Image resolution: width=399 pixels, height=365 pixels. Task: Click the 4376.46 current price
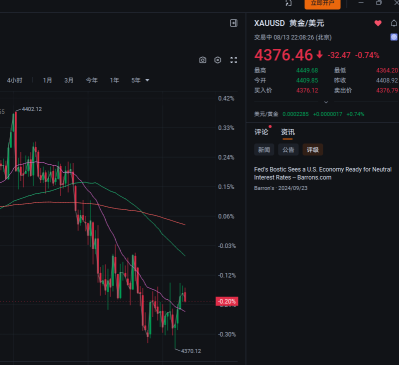pos(284,55)
